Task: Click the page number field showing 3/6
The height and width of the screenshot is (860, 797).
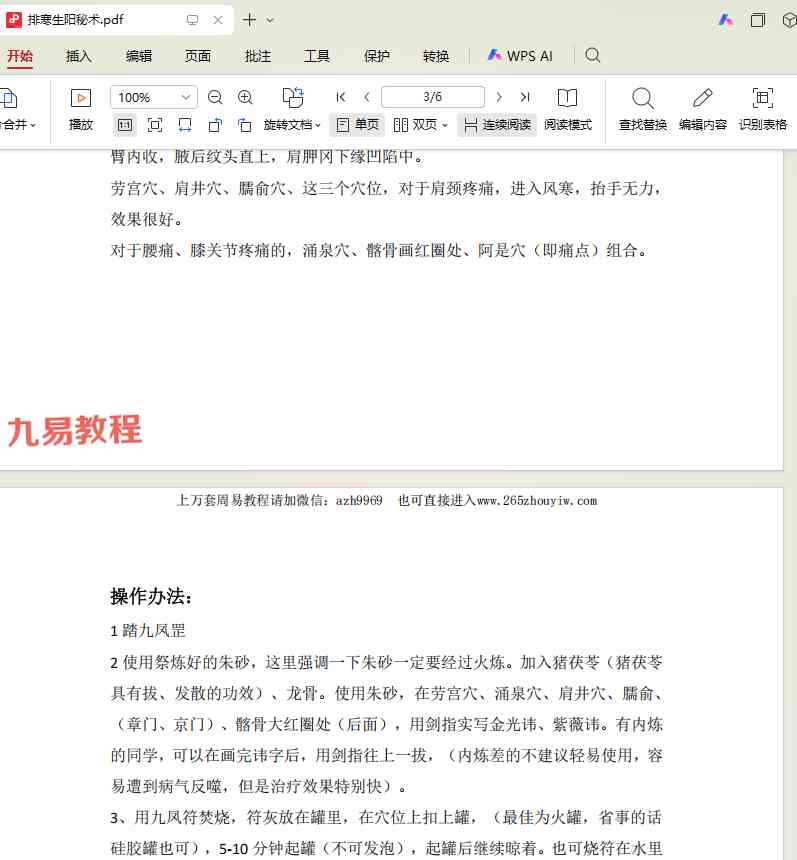Action: [433, 97]
